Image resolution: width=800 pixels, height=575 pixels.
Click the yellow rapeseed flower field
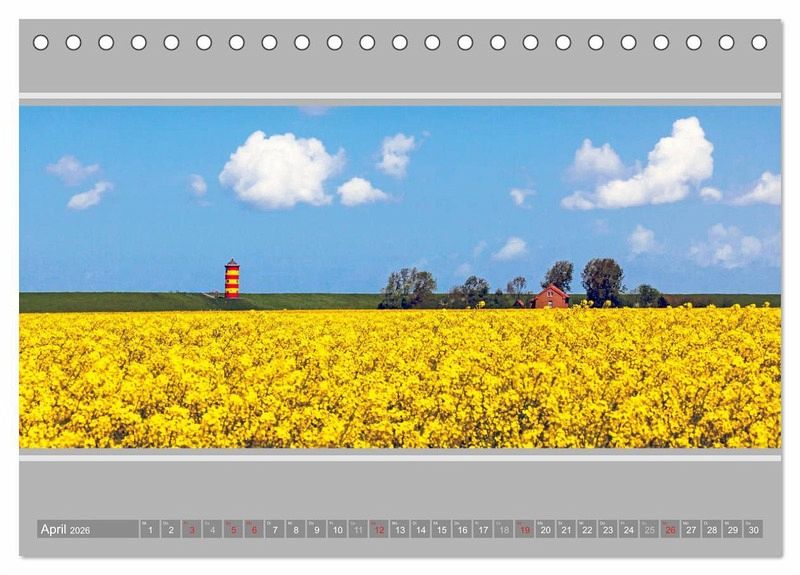coord(400,380)
